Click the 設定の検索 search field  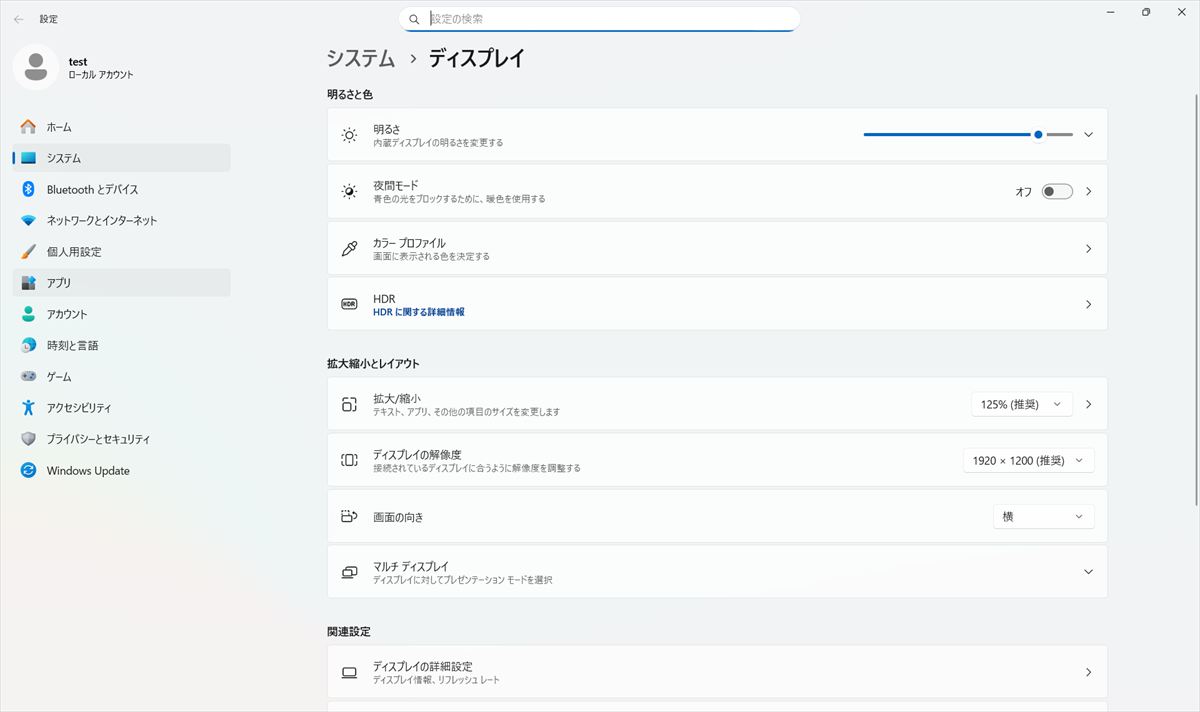click(610, 19)
